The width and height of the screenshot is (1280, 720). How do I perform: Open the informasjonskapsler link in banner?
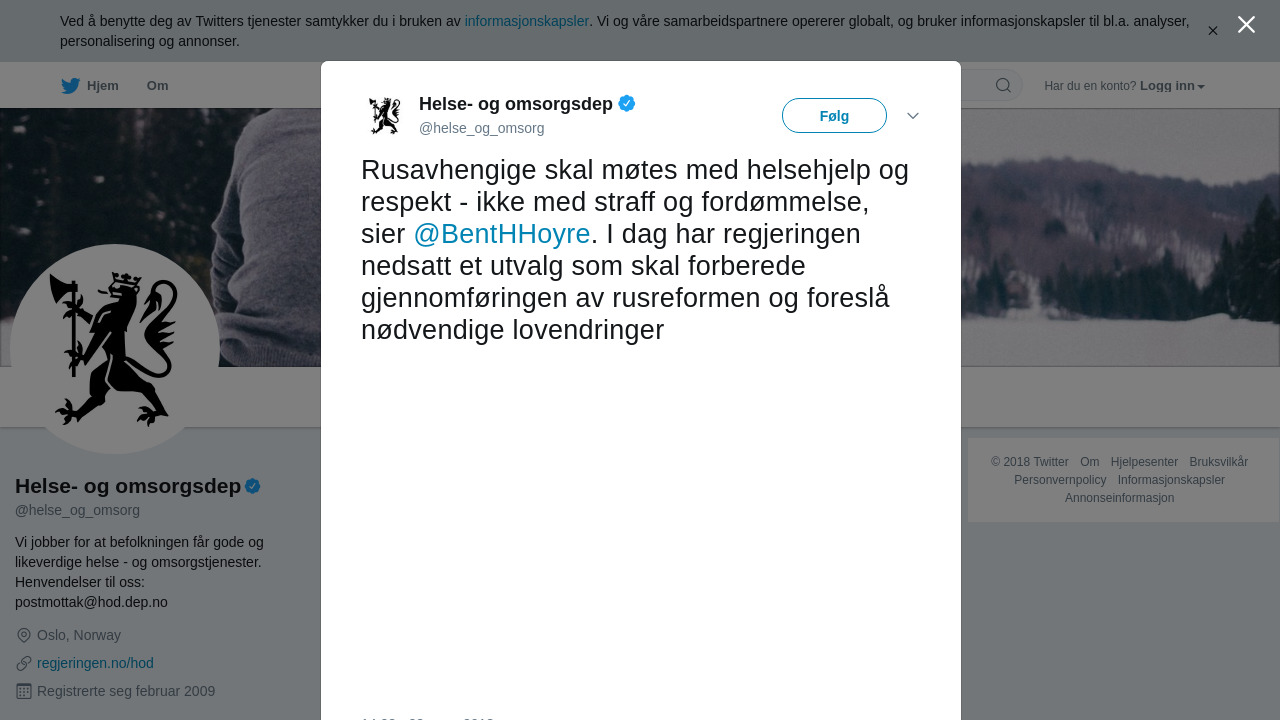pos(527,21)
